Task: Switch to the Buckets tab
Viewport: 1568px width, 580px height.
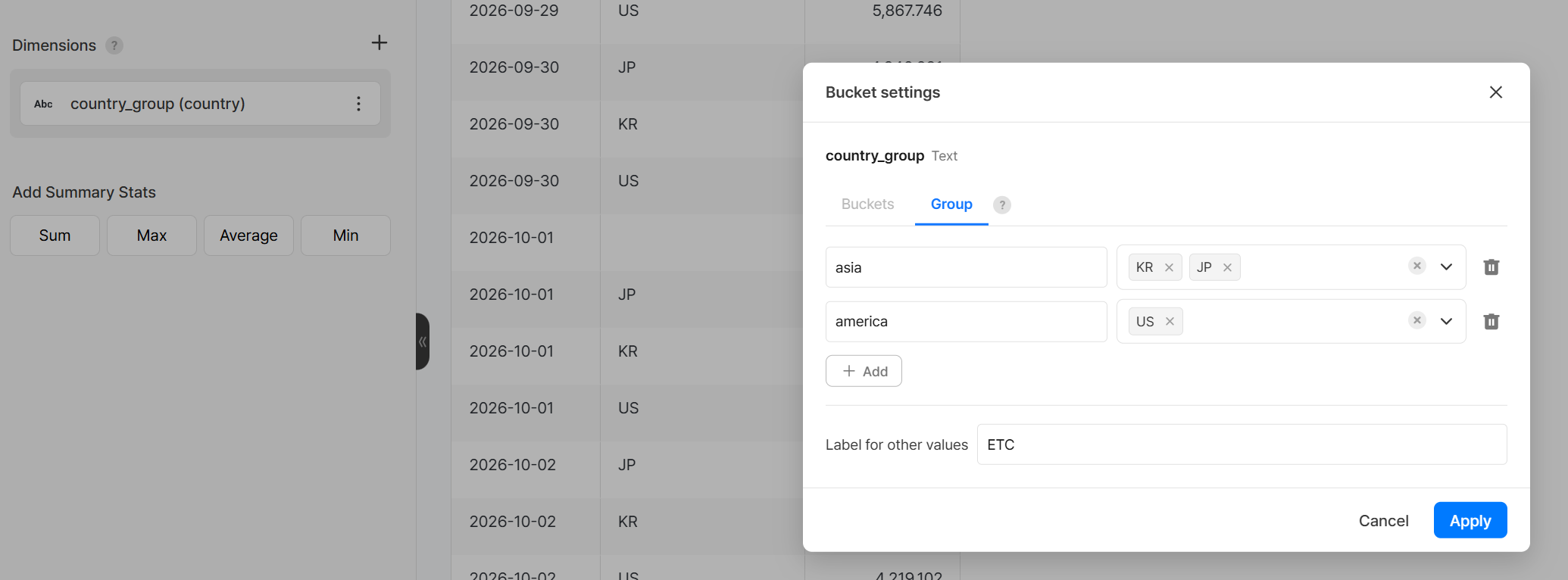Action: [x=867, y=204]
